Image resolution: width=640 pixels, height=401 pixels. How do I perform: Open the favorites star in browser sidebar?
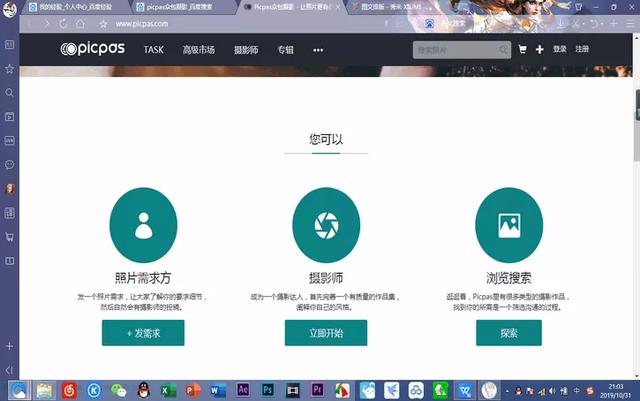tap(9, 69)
